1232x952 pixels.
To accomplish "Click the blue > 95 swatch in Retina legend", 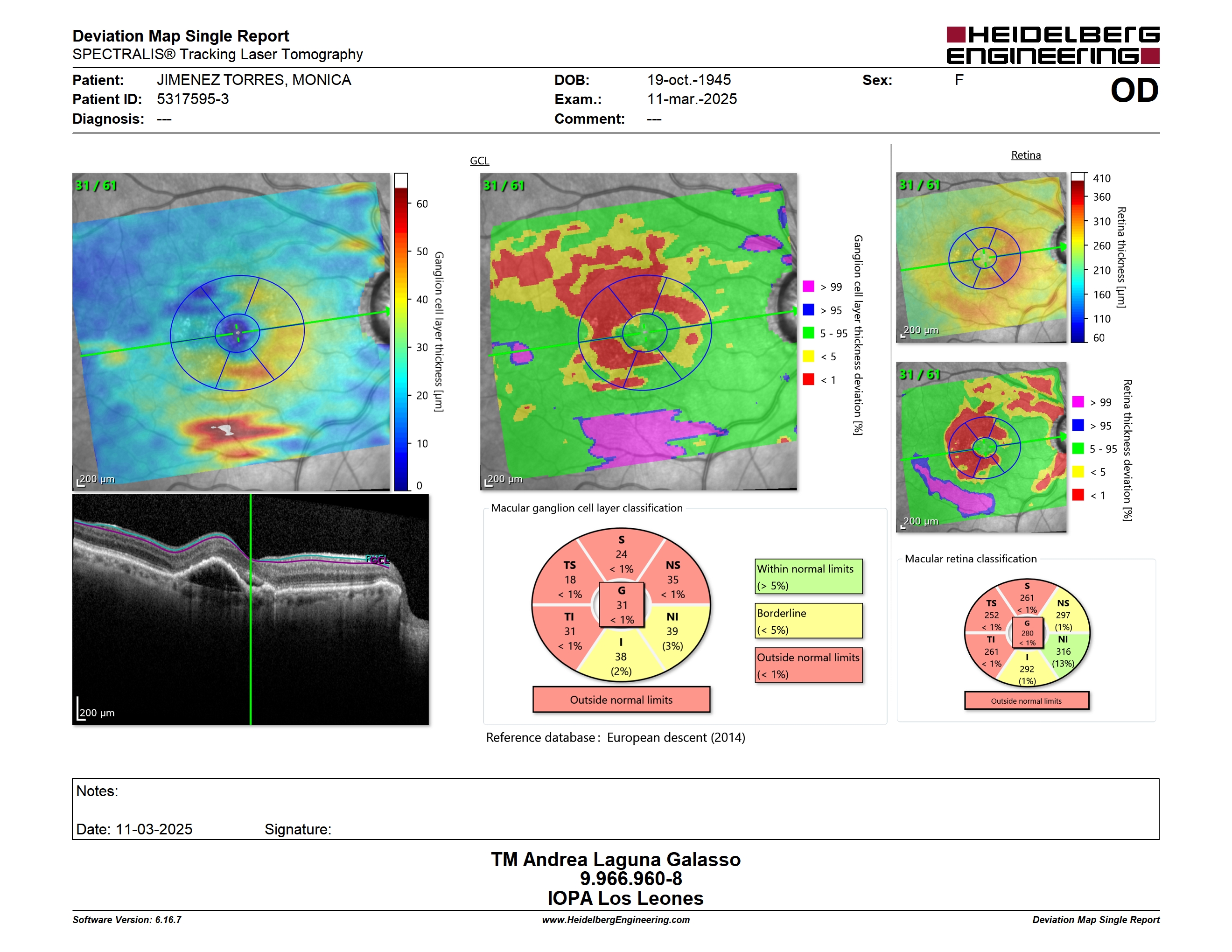I will [x=1078, y=425].
